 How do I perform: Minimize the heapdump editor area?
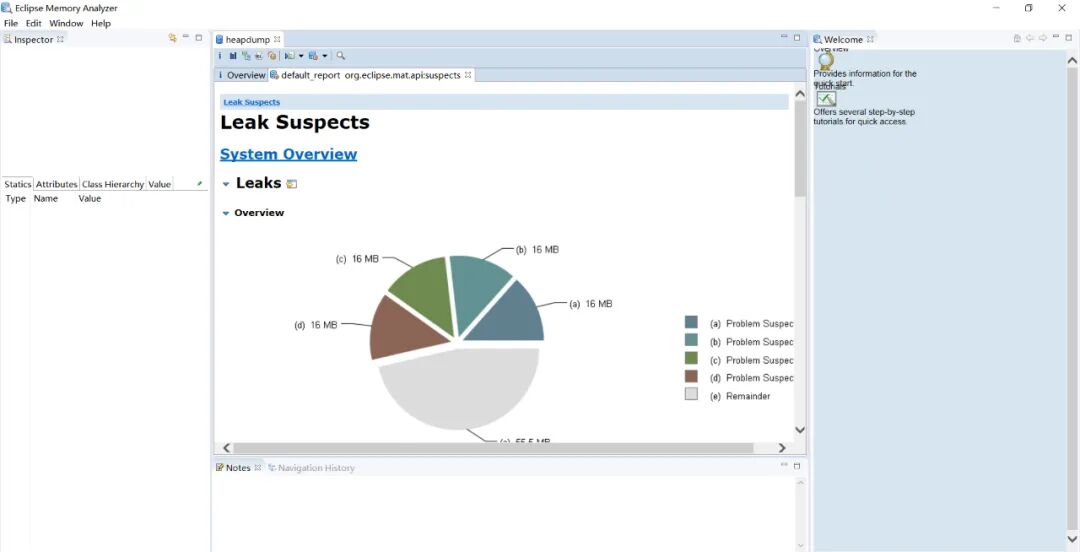point(784,37)
